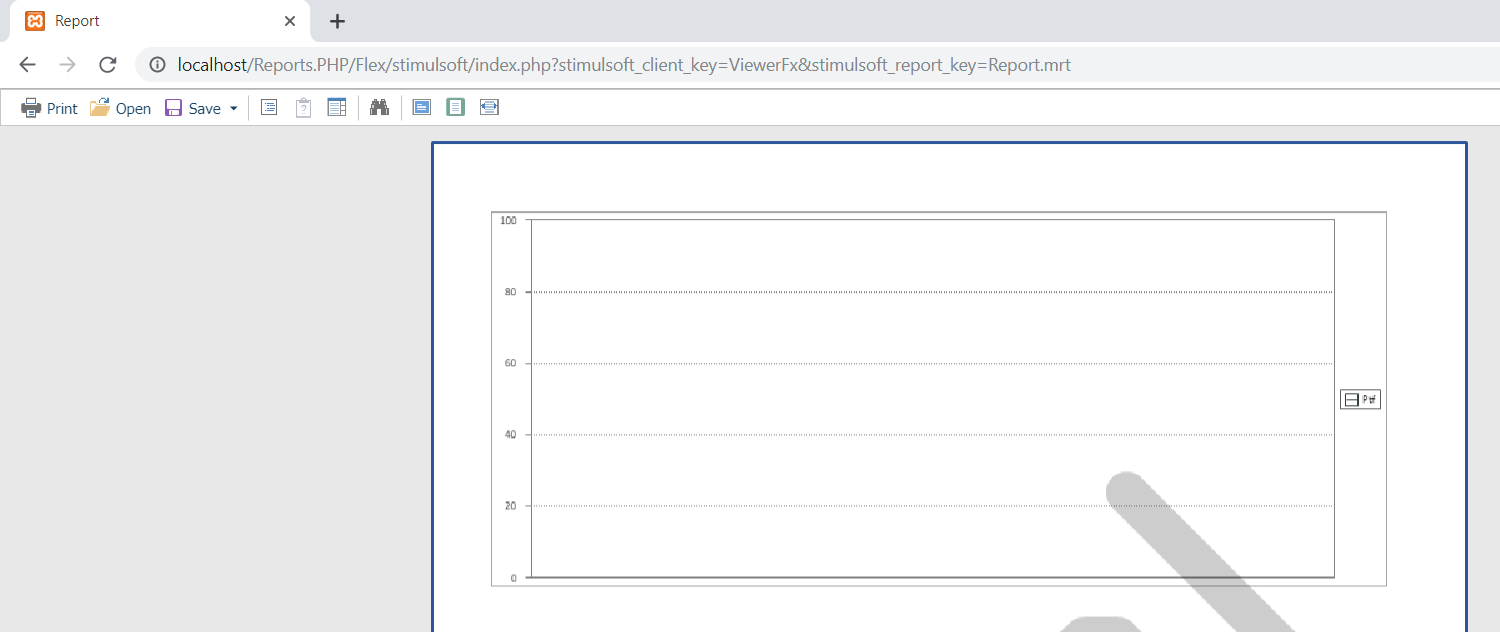Select the fit page width icon
Screen dimensions: 1500x632
click(x=489, y=107)
